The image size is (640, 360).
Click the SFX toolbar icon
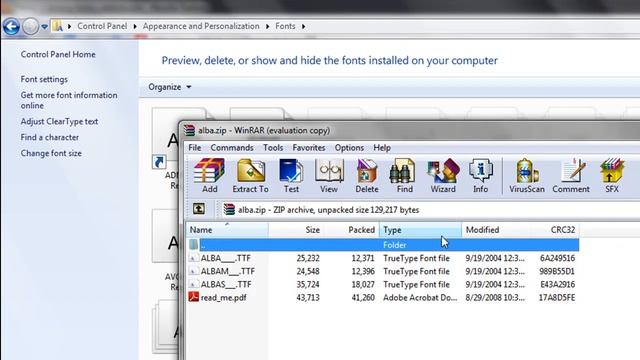612,176
